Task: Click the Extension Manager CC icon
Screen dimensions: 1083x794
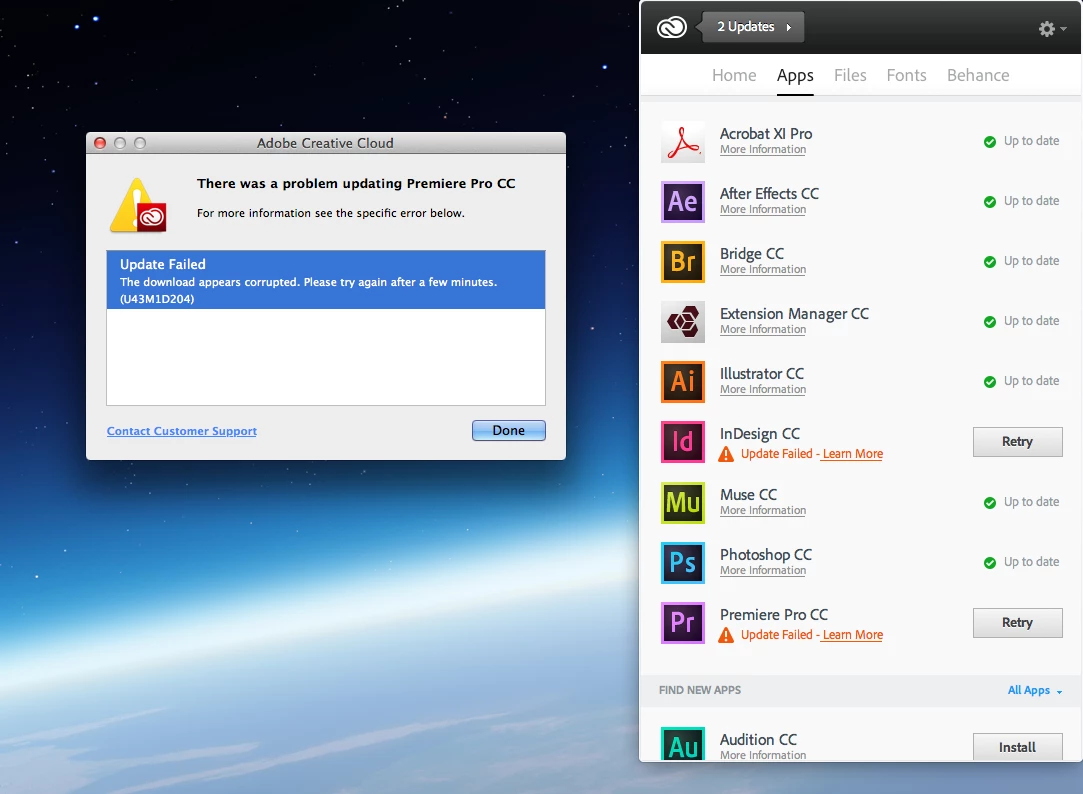Action: click(682, 322)
